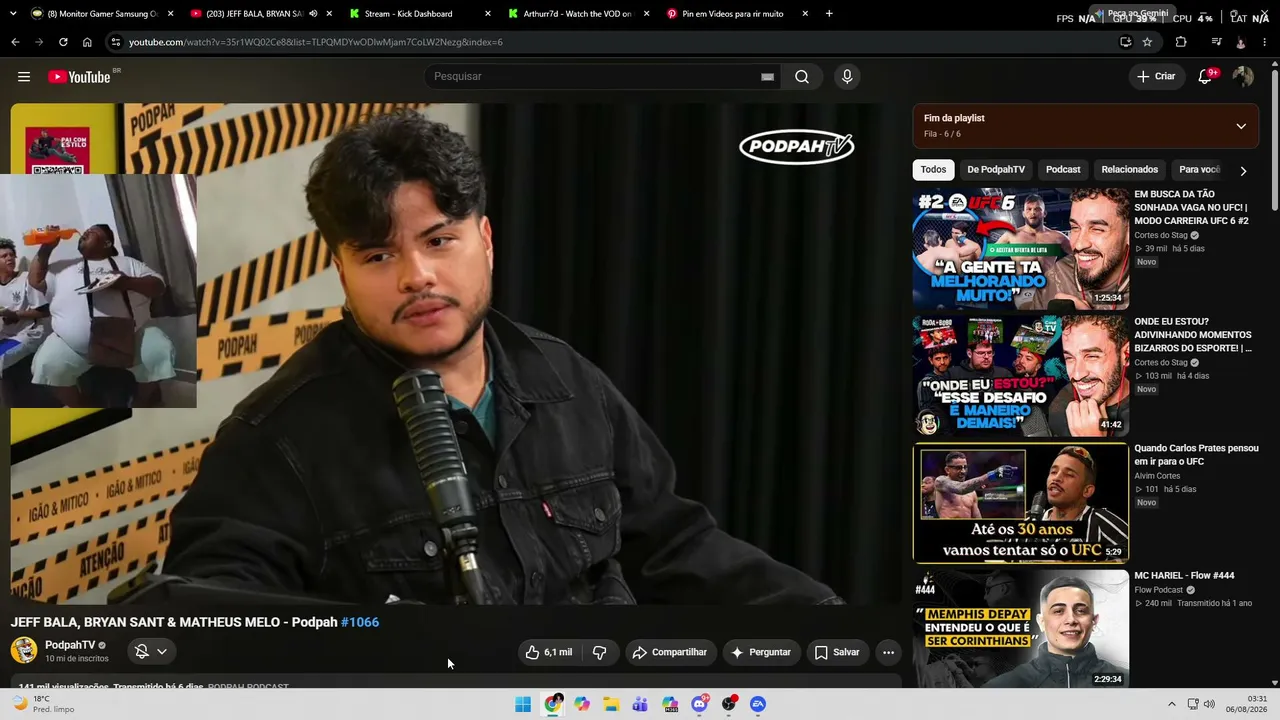Select the De PodpahTV filter chip
1280x720 pixels.
coord(996,170)
